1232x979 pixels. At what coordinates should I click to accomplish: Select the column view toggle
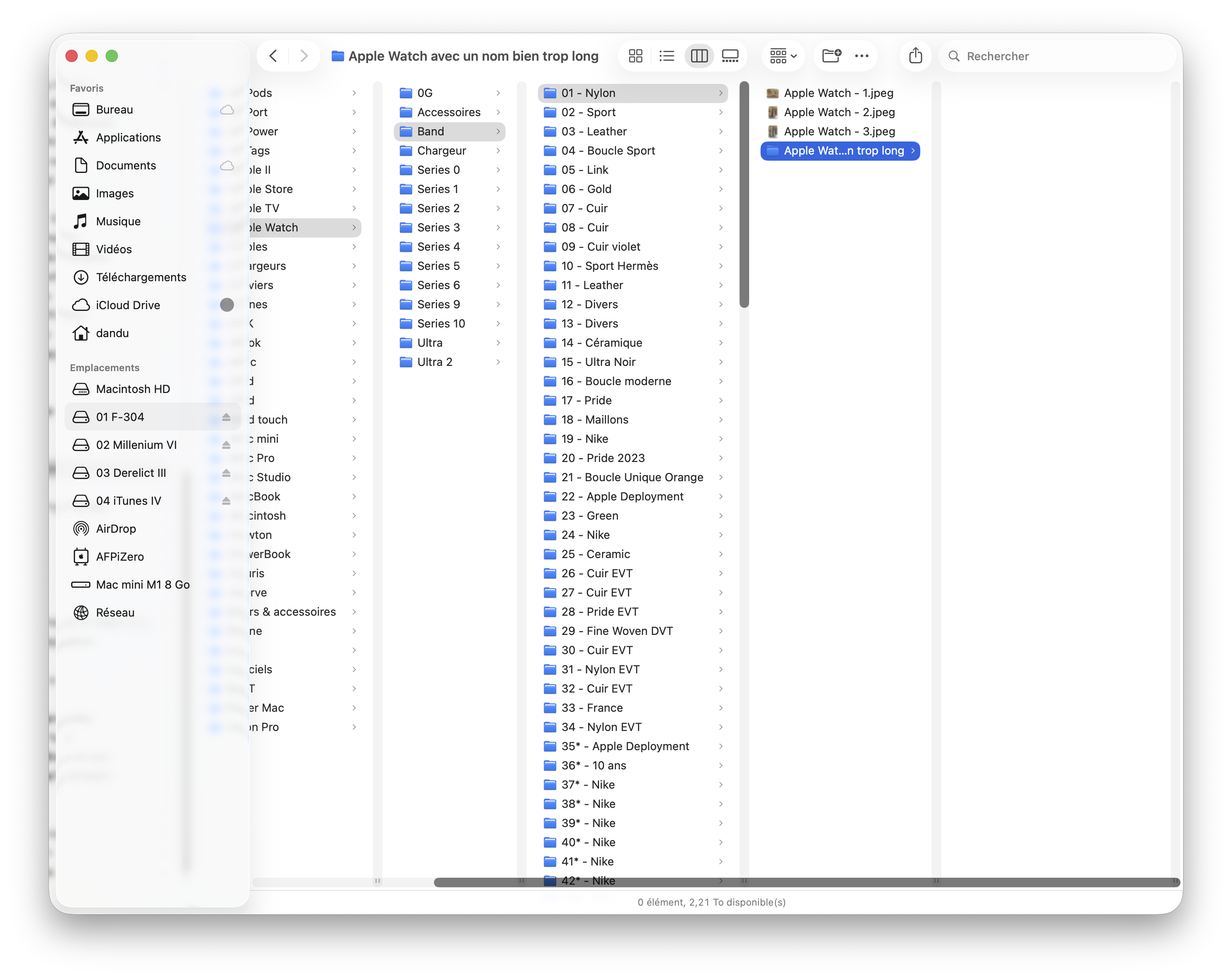pos(699,56)
